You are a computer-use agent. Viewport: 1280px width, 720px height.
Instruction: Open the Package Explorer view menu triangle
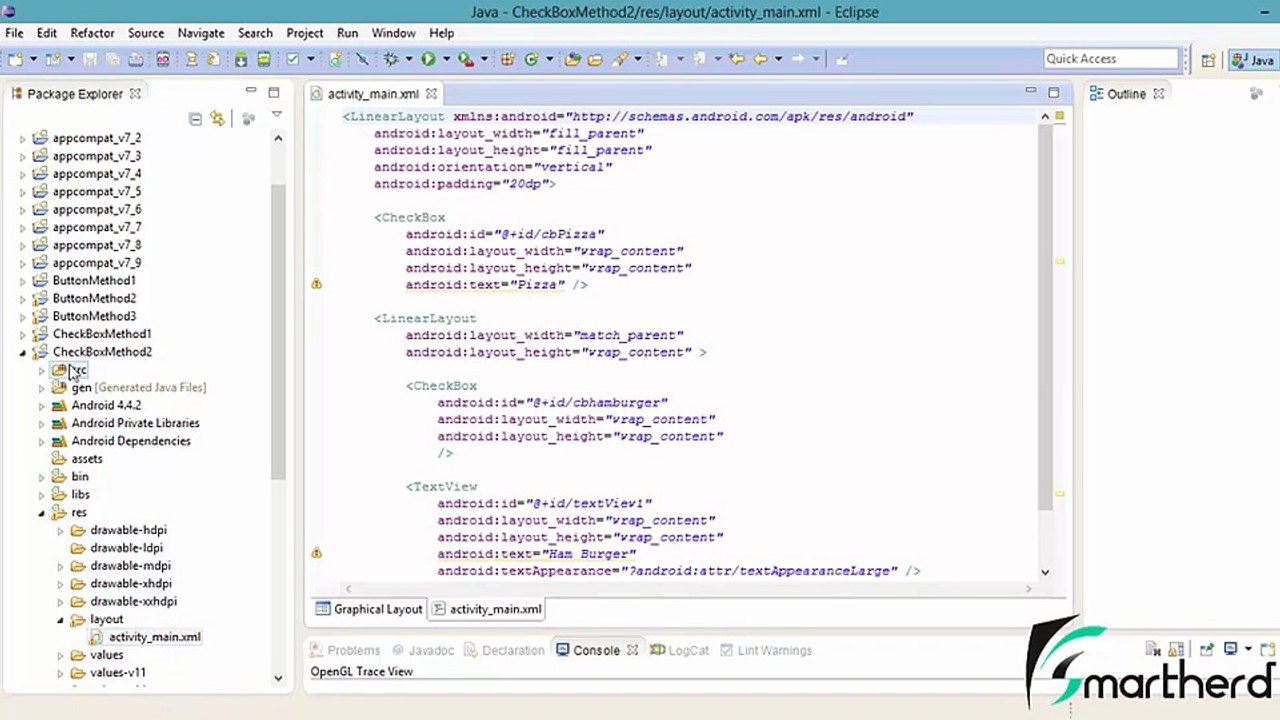click(277, 116)
